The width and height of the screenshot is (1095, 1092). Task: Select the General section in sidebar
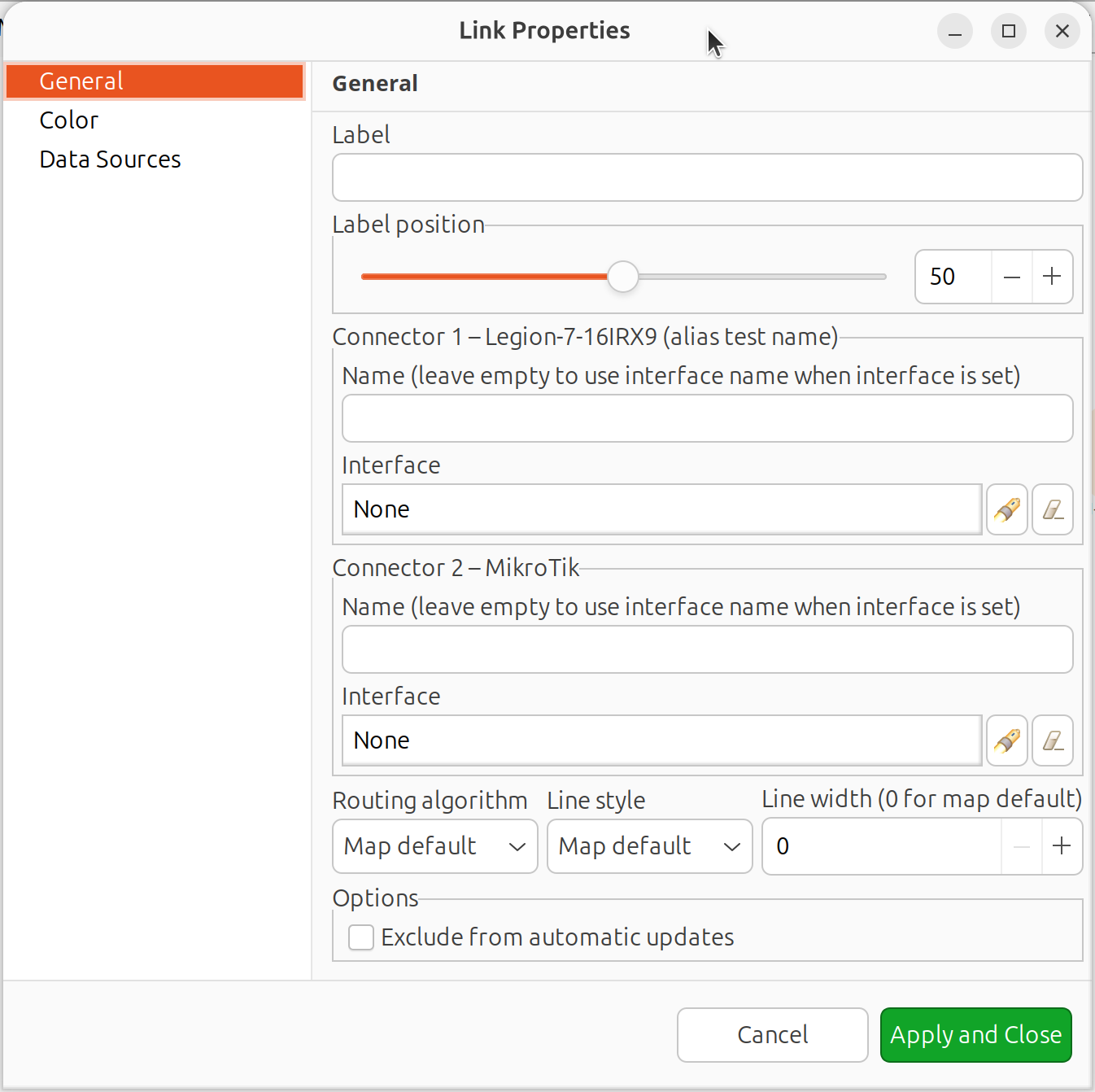tap(81, 81)
